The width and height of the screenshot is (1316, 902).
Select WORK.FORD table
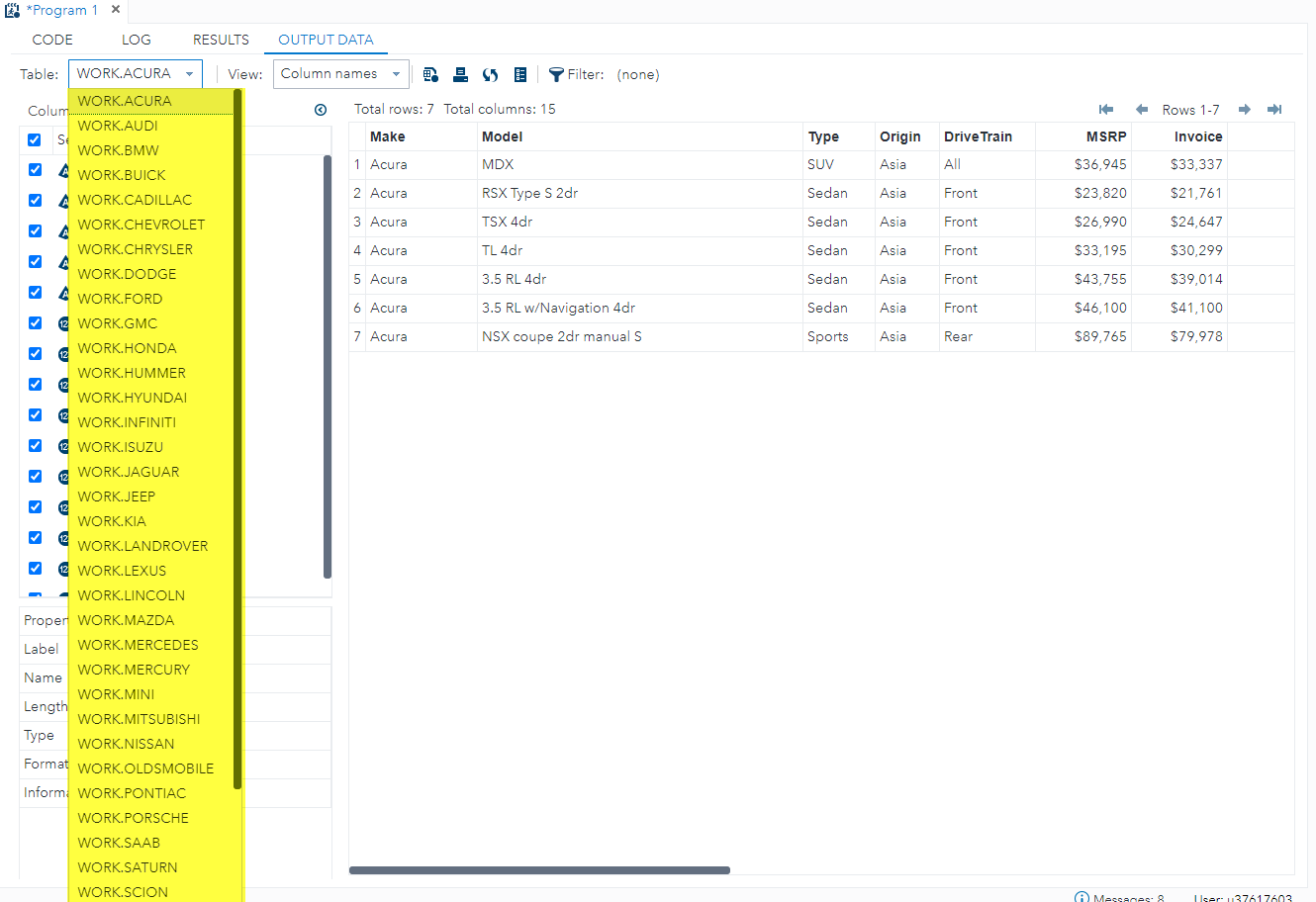[x=151, y=299]
